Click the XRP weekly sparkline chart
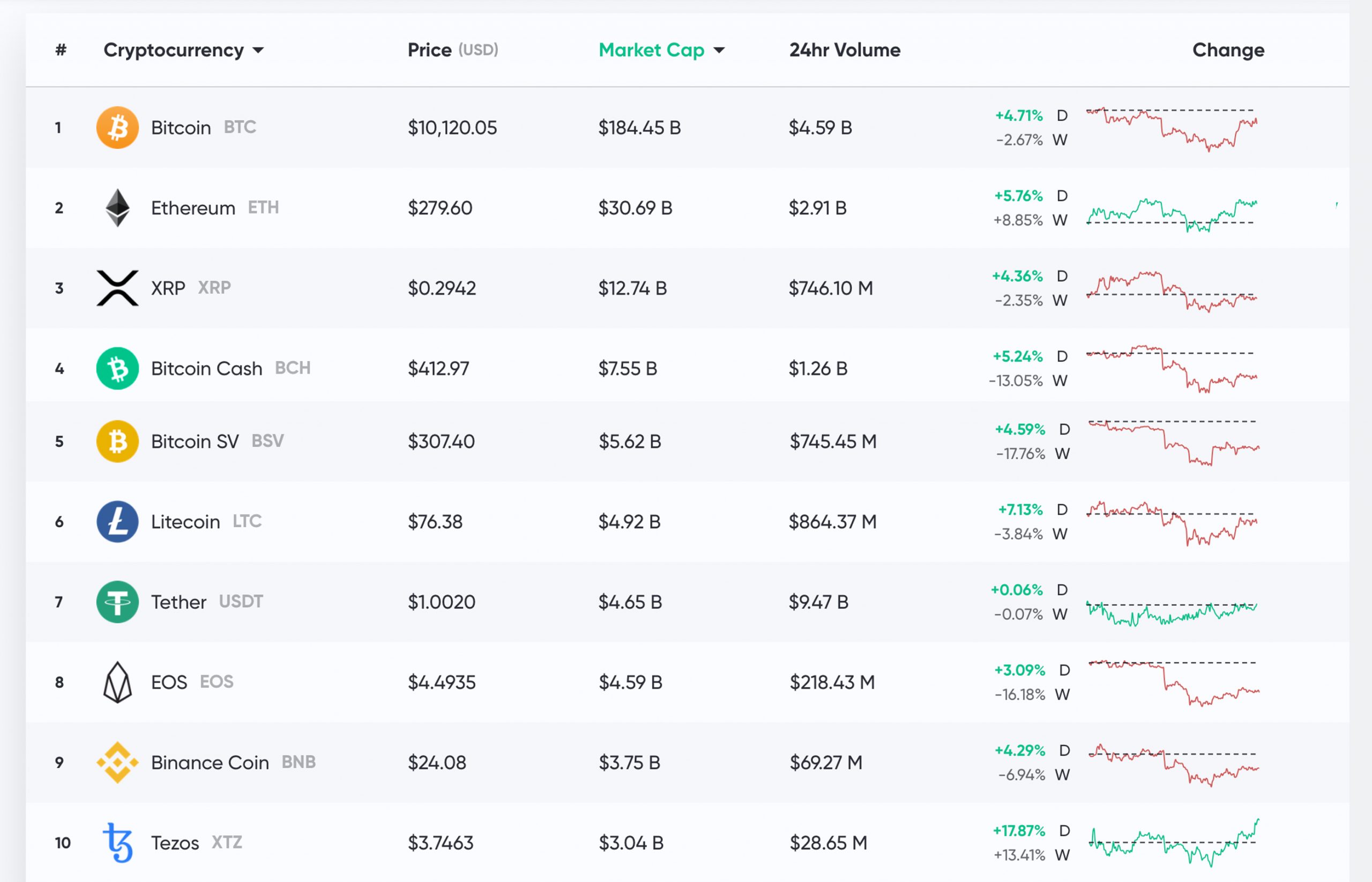Viewport: 1372px width, 882px height. pyautogui.click(x=1172, y=291)
